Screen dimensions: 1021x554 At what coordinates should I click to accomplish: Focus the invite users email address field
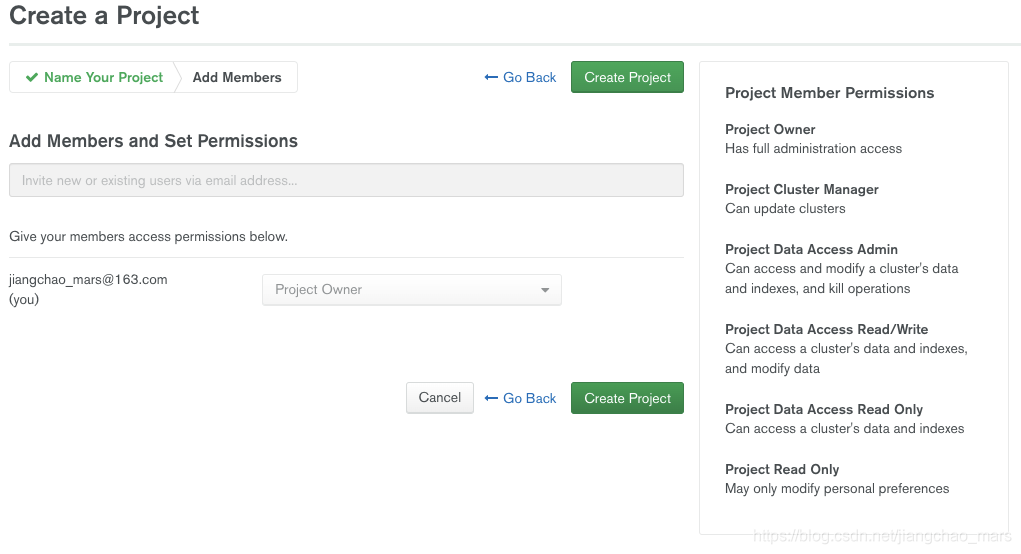pyautogui.click(x=346, y=181)
